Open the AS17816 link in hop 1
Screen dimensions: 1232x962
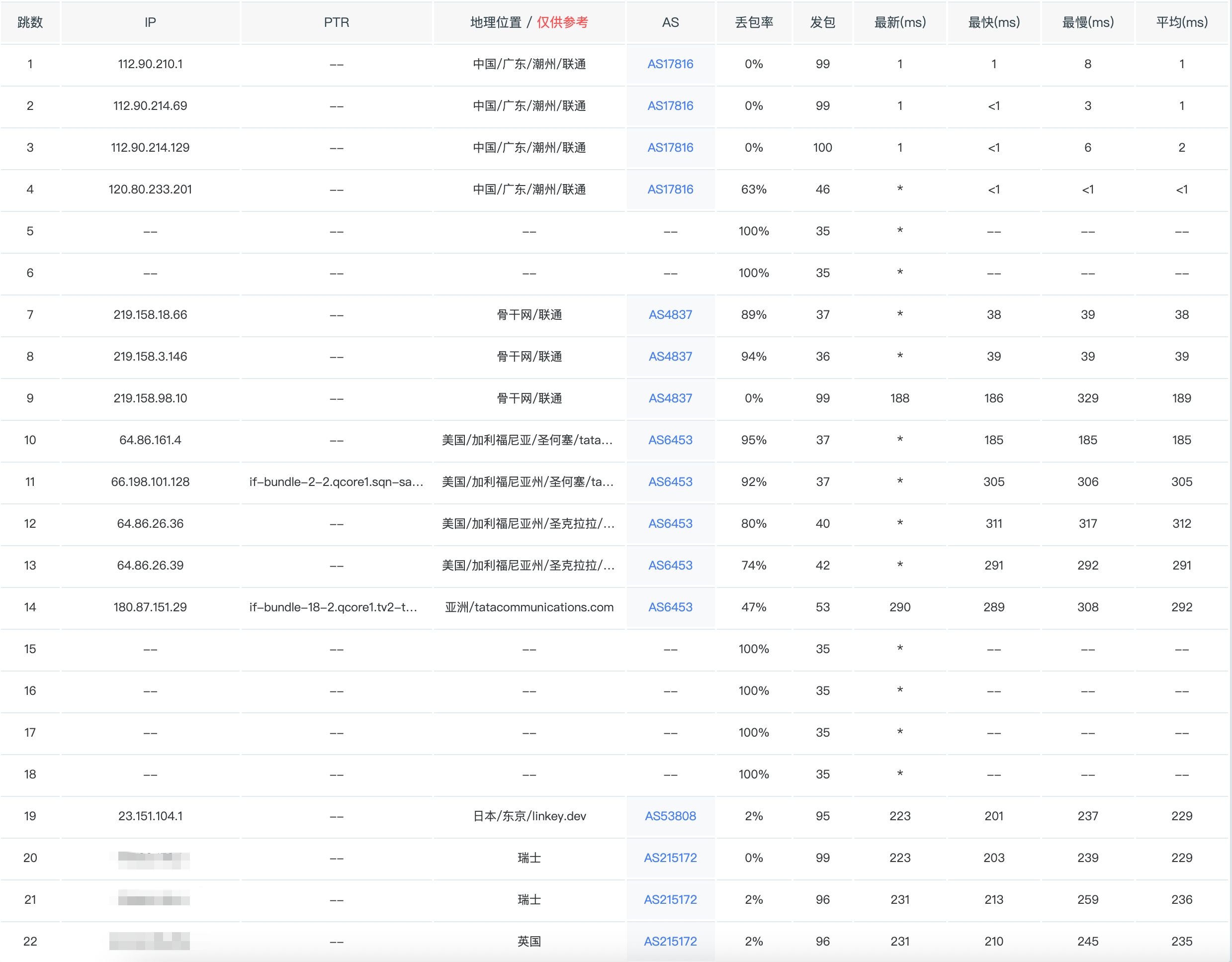pyautogui.click(x=670, y=64)
